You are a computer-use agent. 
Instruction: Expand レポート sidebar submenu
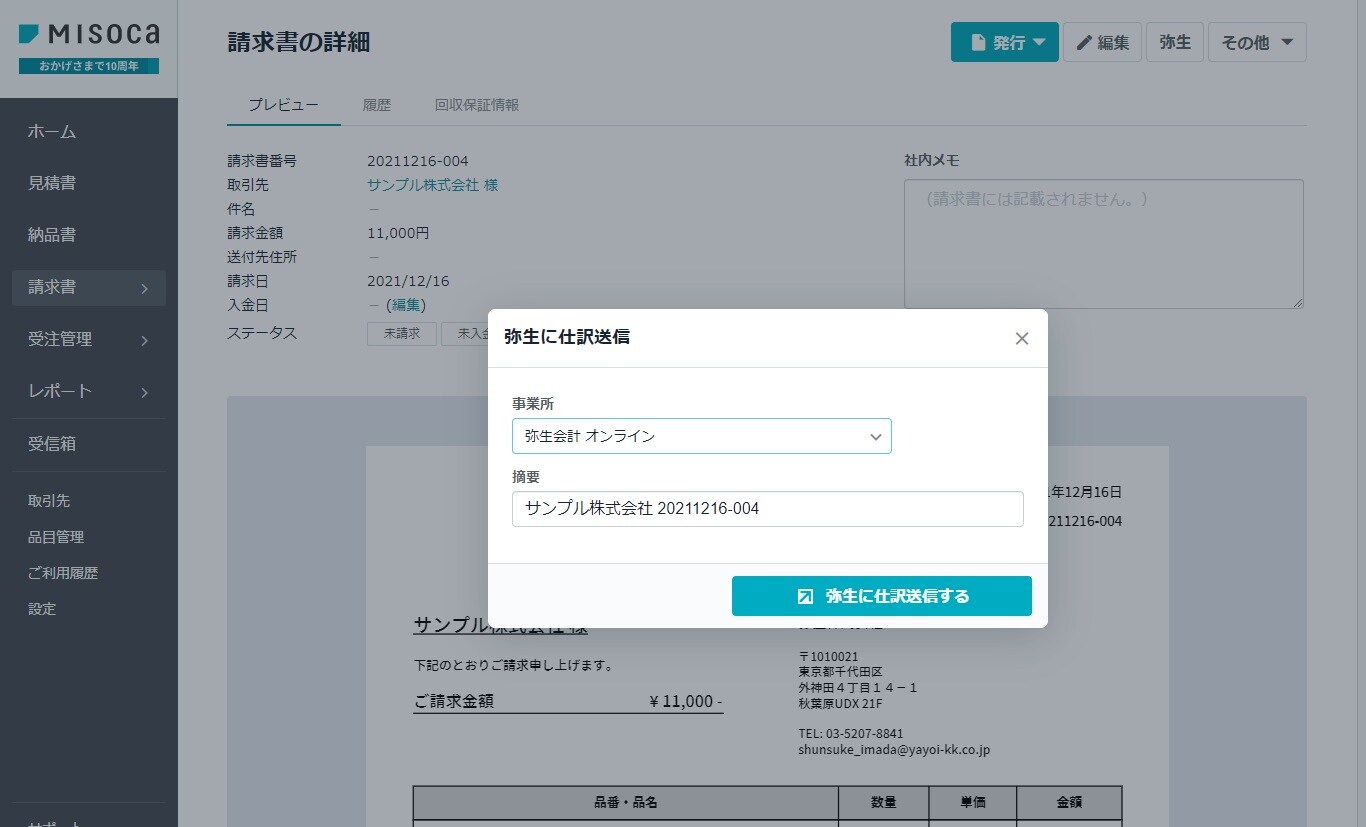click(x=89, y=392)
